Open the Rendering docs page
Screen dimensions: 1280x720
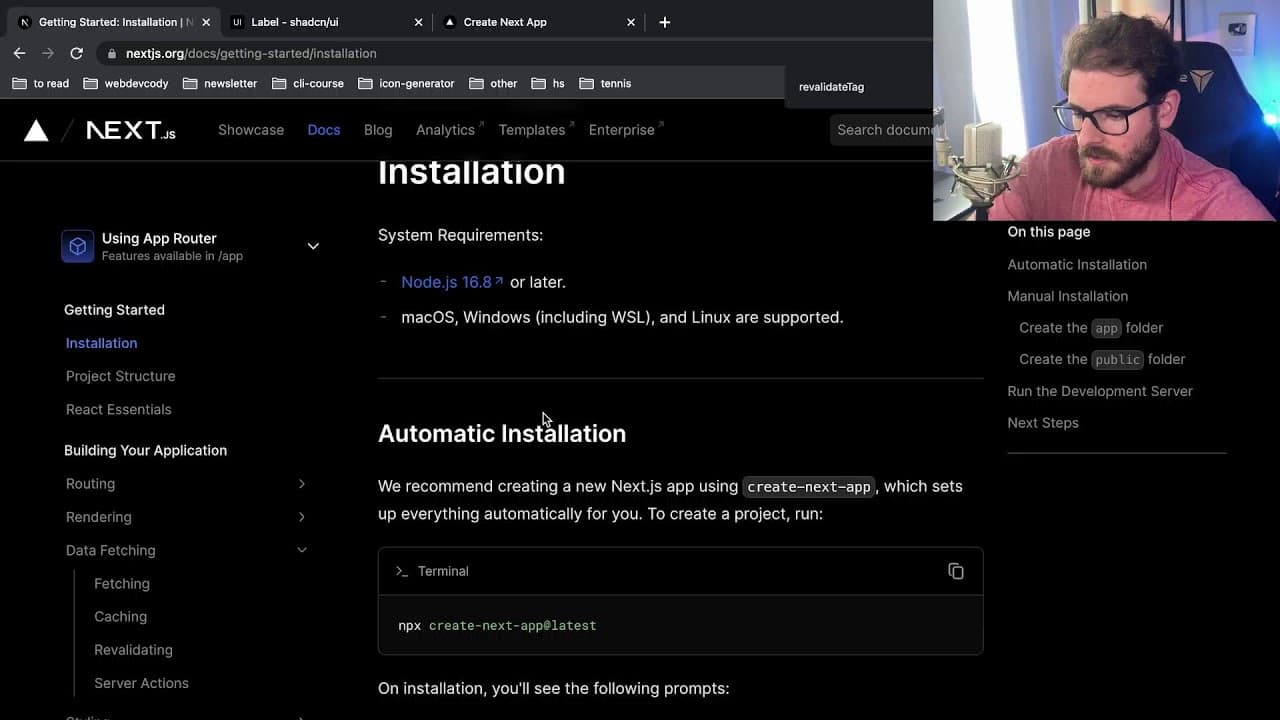coord(98,517)
